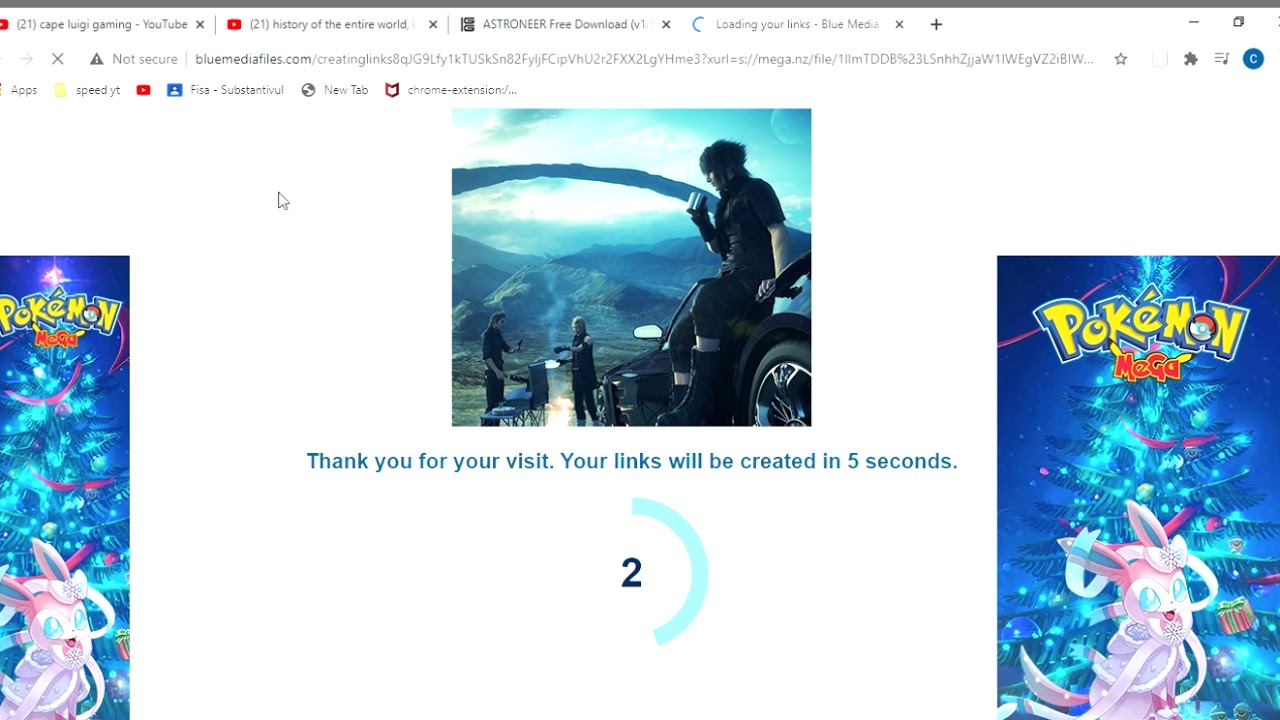Open a new browser tab
1280x720 pixels.
point(936,24)
